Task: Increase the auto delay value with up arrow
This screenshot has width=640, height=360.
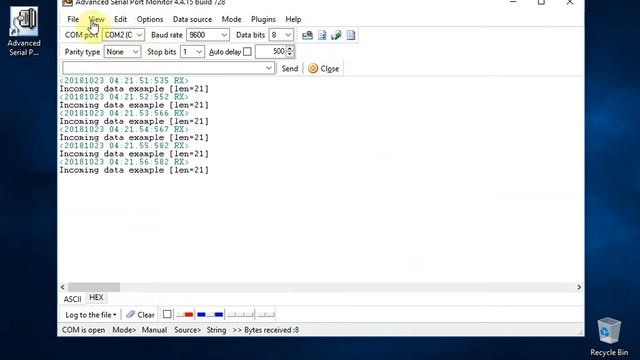Action: coord(290,49)
